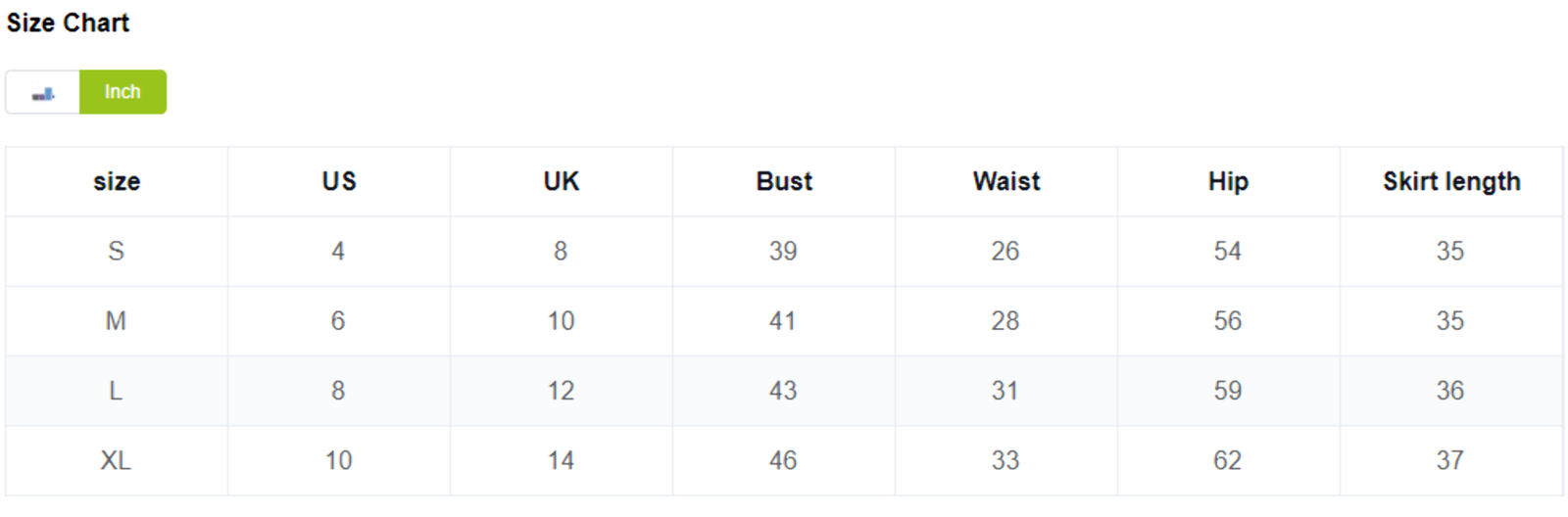1568x517 pixels.
Task: Select the M size row label
Action: 116,321
